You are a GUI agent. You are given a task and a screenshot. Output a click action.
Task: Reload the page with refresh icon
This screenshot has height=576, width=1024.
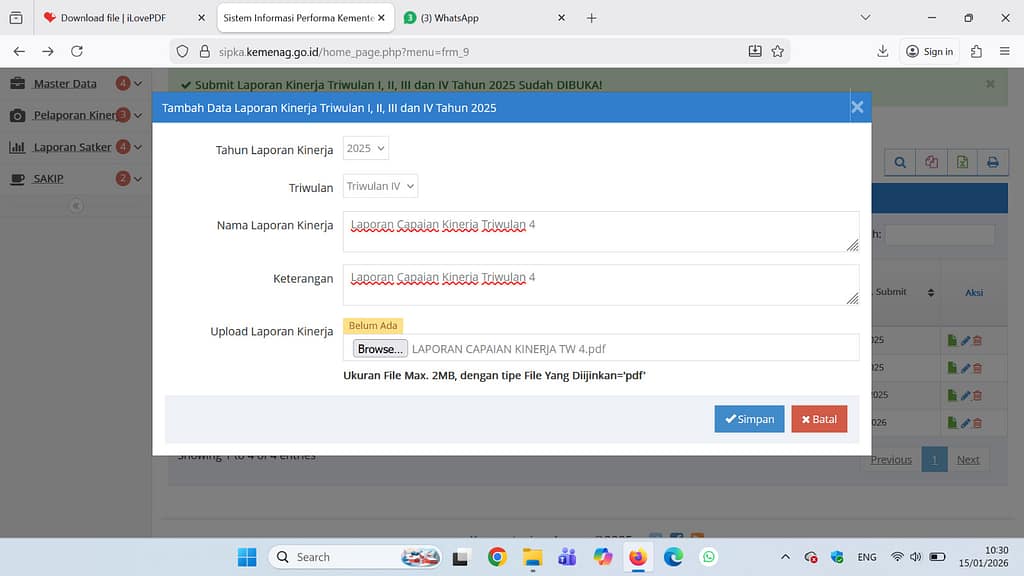click(x=77, y=51)
